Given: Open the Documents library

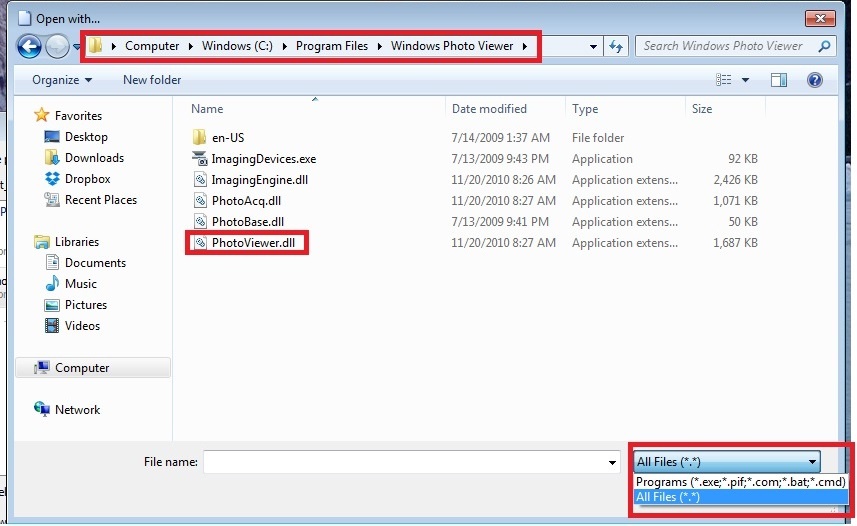Looking at the screenshot, I should coord(95,263).
